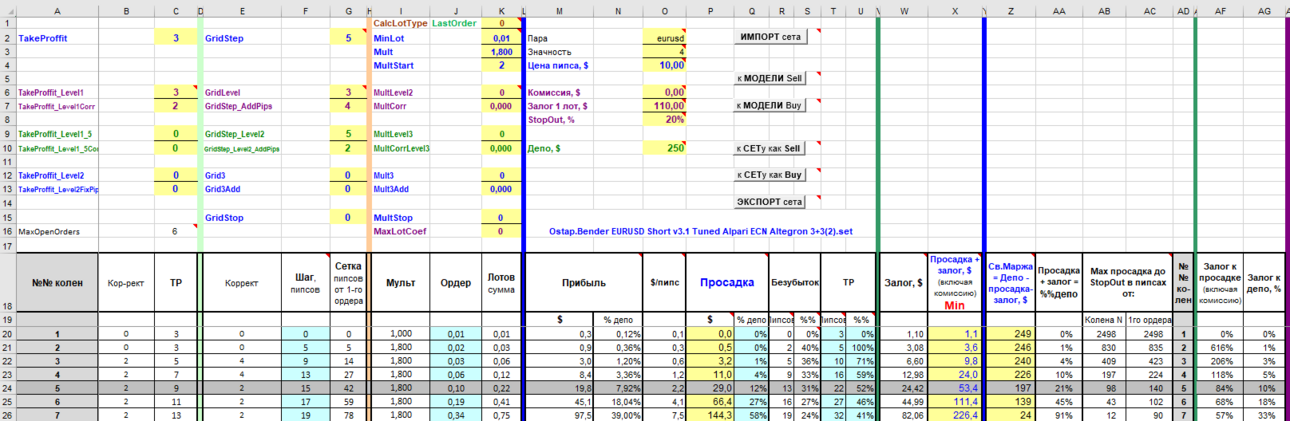Image resolution: width=1290 pixels, height=421 pixels.
Task: Click the №№ колен table header
Action: coord(56,283)
